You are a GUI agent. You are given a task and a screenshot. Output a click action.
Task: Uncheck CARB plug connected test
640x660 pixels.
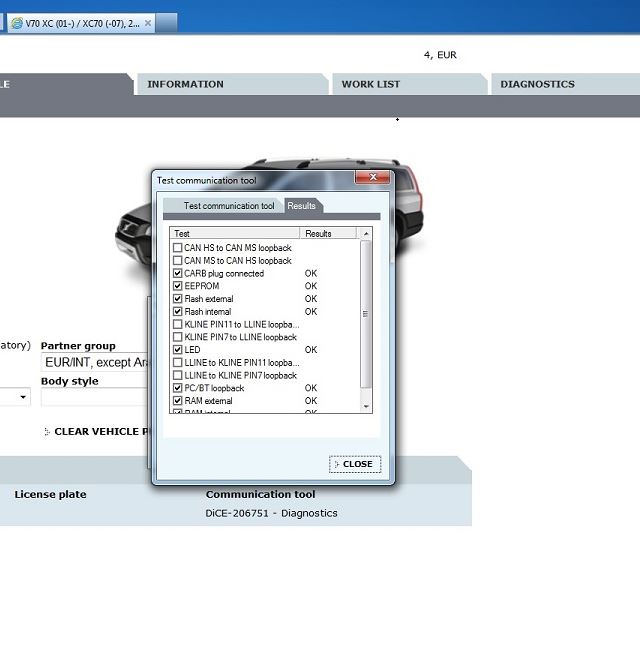pyautogui.click(x=178, y=273)
